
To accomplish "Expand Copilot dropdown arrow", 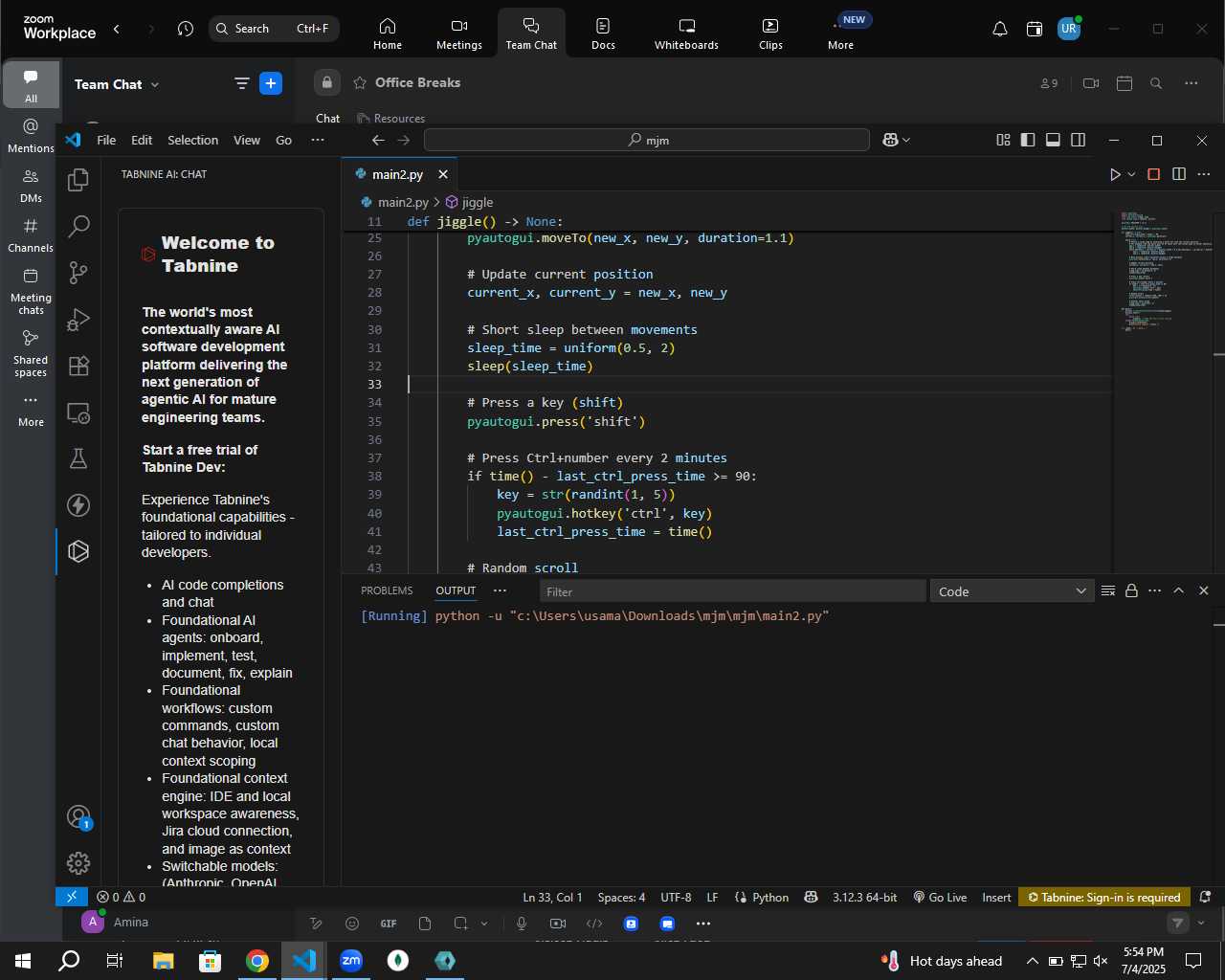I will [906, 140].
